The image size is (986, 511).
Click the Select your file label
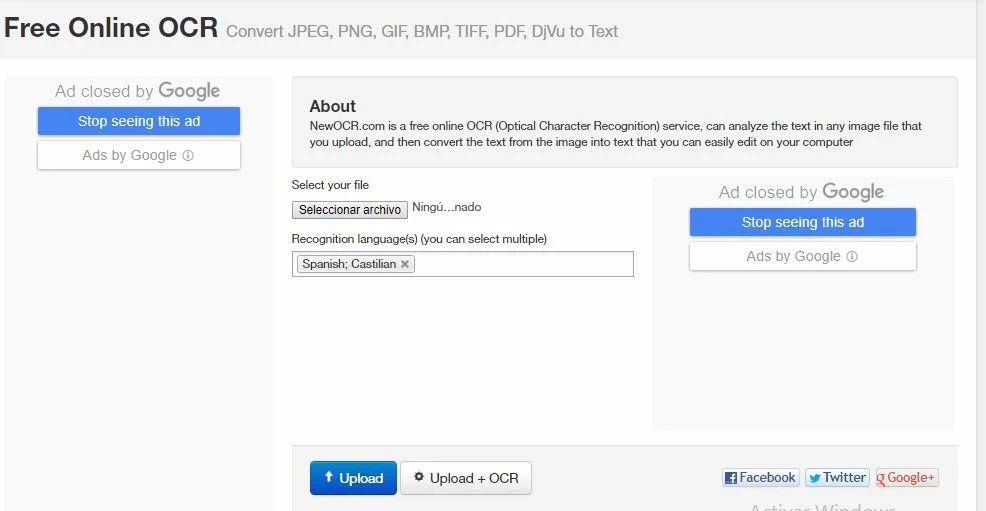tap(330, 185)
